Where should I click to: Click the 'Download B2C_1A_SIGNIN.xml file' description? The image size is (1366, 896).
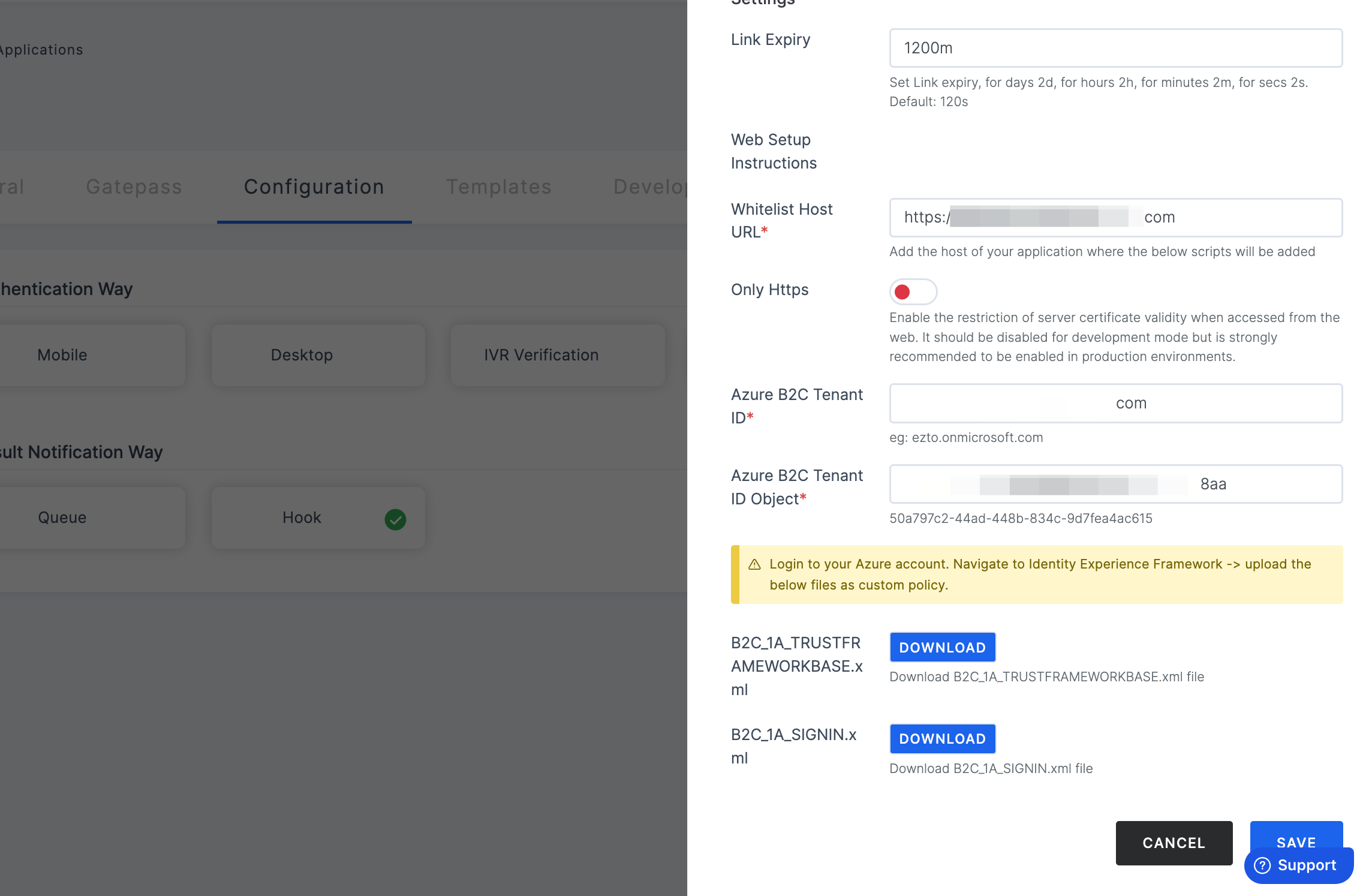pyautogui.click(x=991, y=768)
